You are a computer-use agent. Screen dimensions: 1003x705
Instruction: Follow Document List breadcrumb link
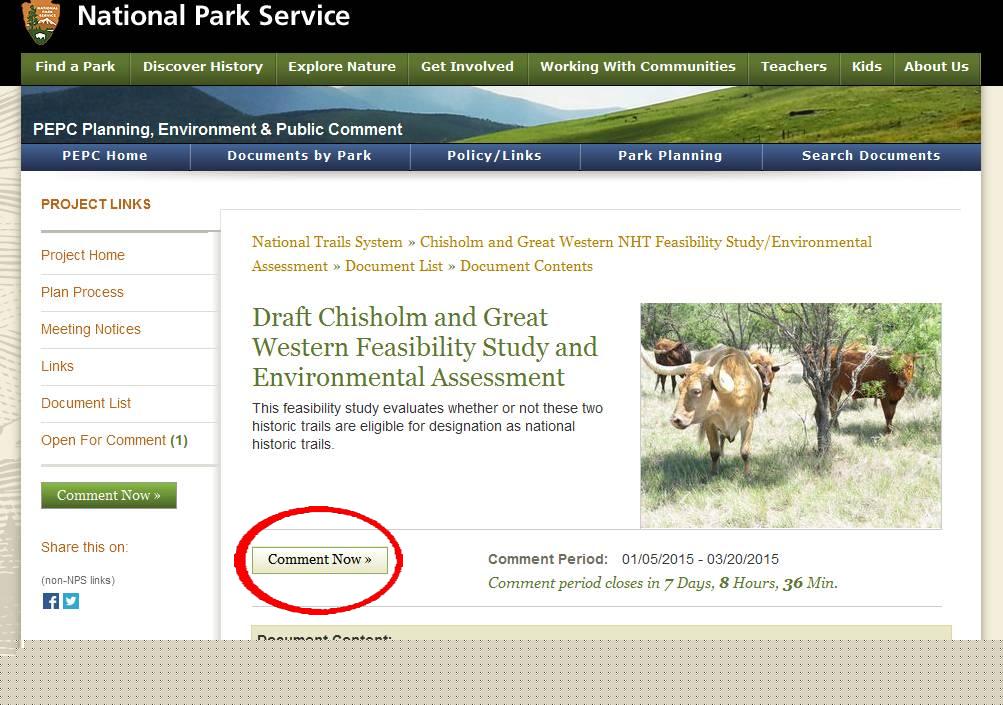click(x=393, y=266)
